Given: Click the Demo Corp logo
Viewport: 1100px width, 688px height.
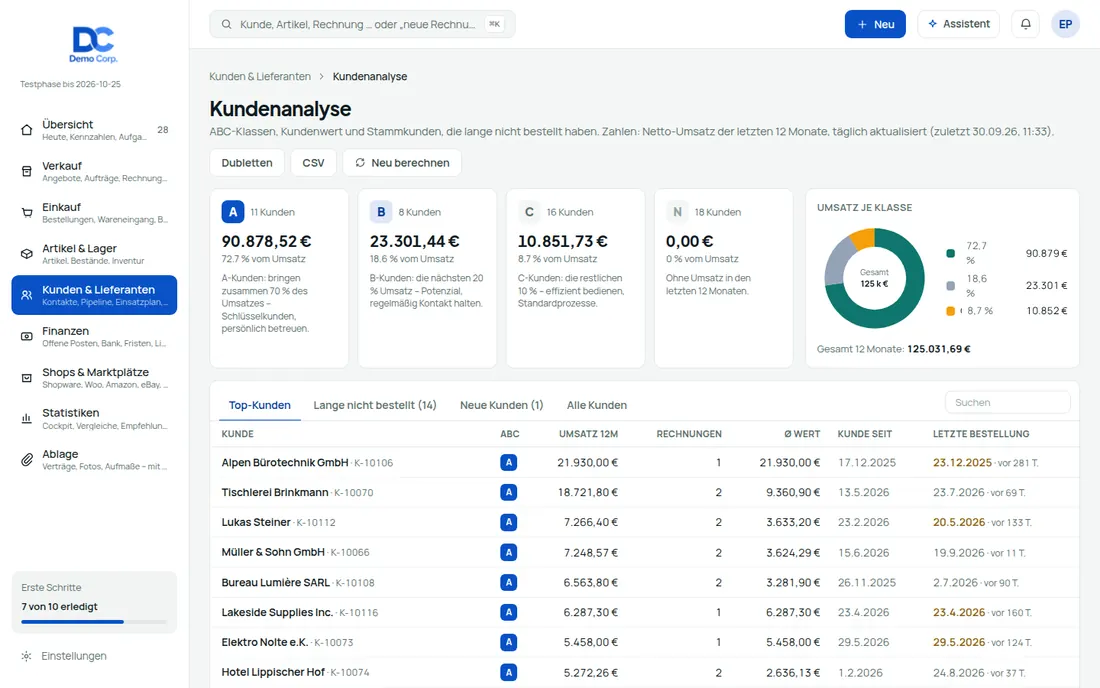Looking at the screenshot, I should (93, 45).
